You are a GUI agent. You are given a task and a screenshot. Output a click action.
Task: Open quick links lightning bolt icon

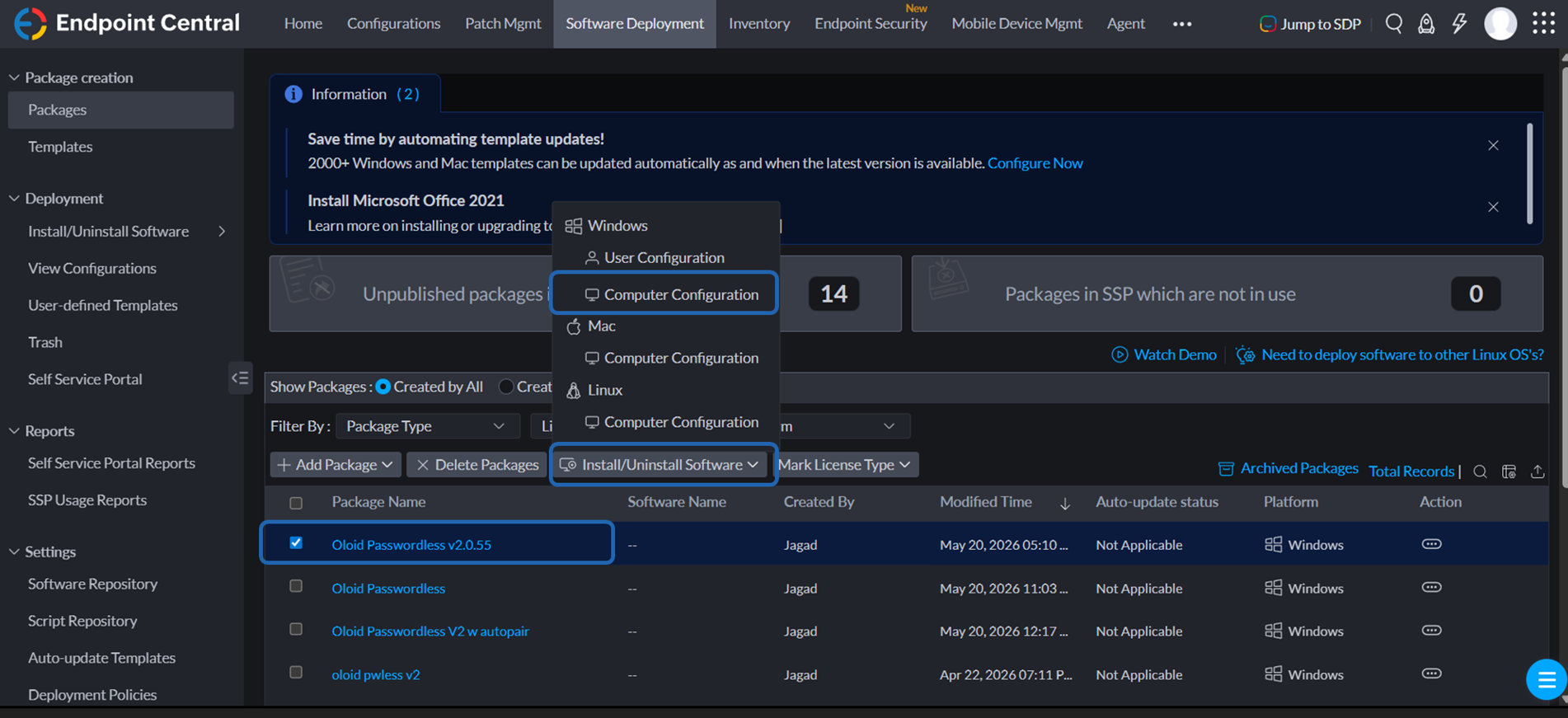tap(1459, 23)
